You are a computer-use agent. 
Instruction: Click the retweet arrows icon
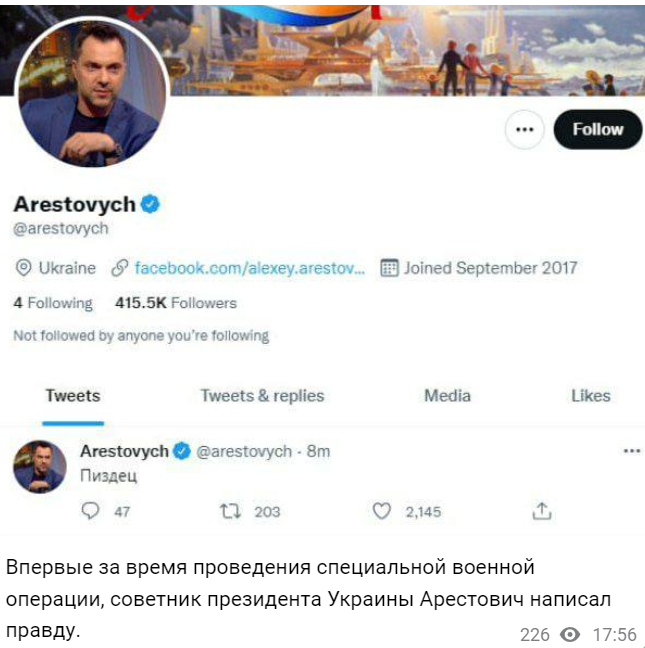[230, 512]
